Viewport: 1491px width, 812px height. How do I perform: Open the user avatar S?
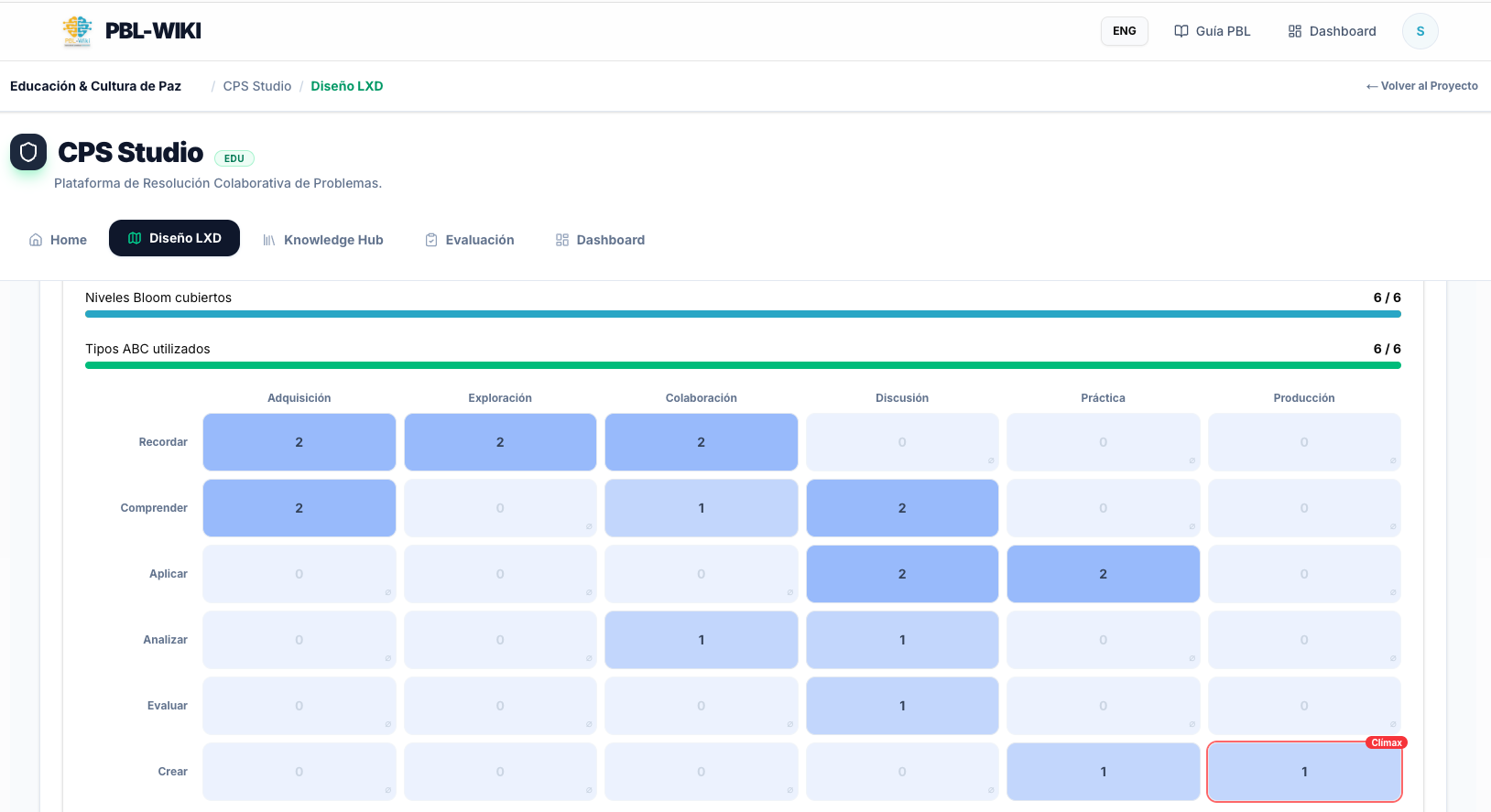point(1420,31)
